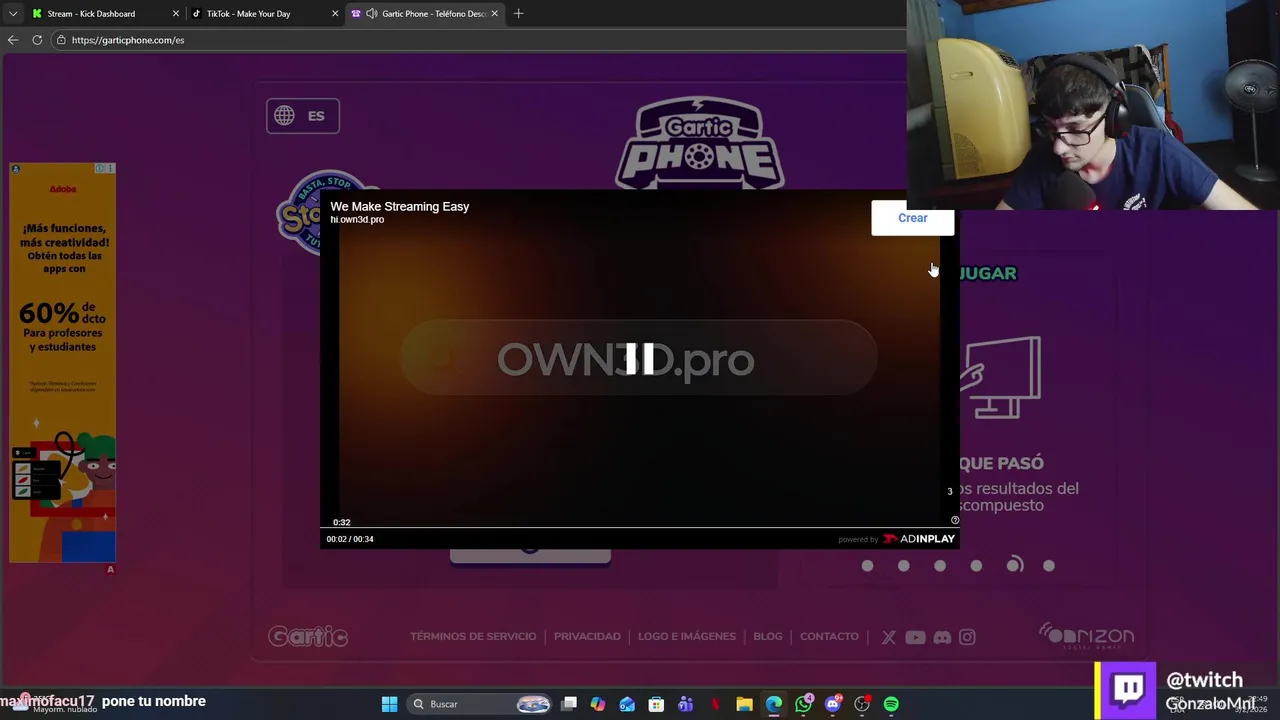The width and height of the screenshot is (1280, 720).
Task: Open Gartic's X (Twitter) page
Action: [x=888, y=637]
